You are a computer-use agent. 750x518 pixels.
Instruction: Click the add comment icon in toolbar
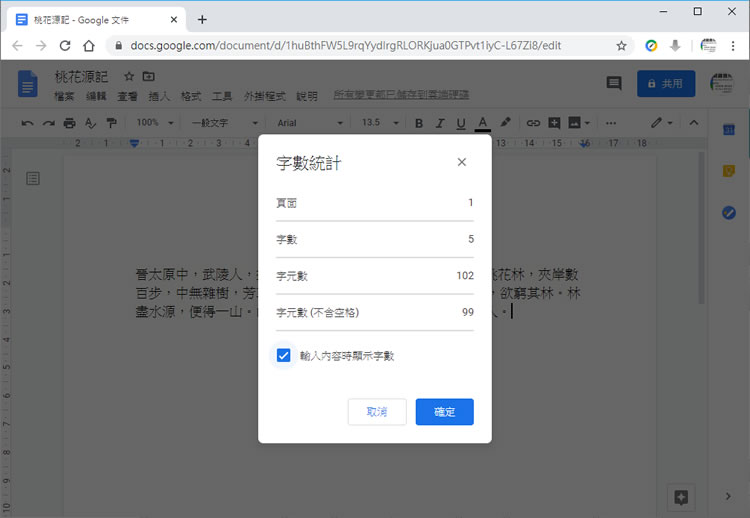coord(554,123)
